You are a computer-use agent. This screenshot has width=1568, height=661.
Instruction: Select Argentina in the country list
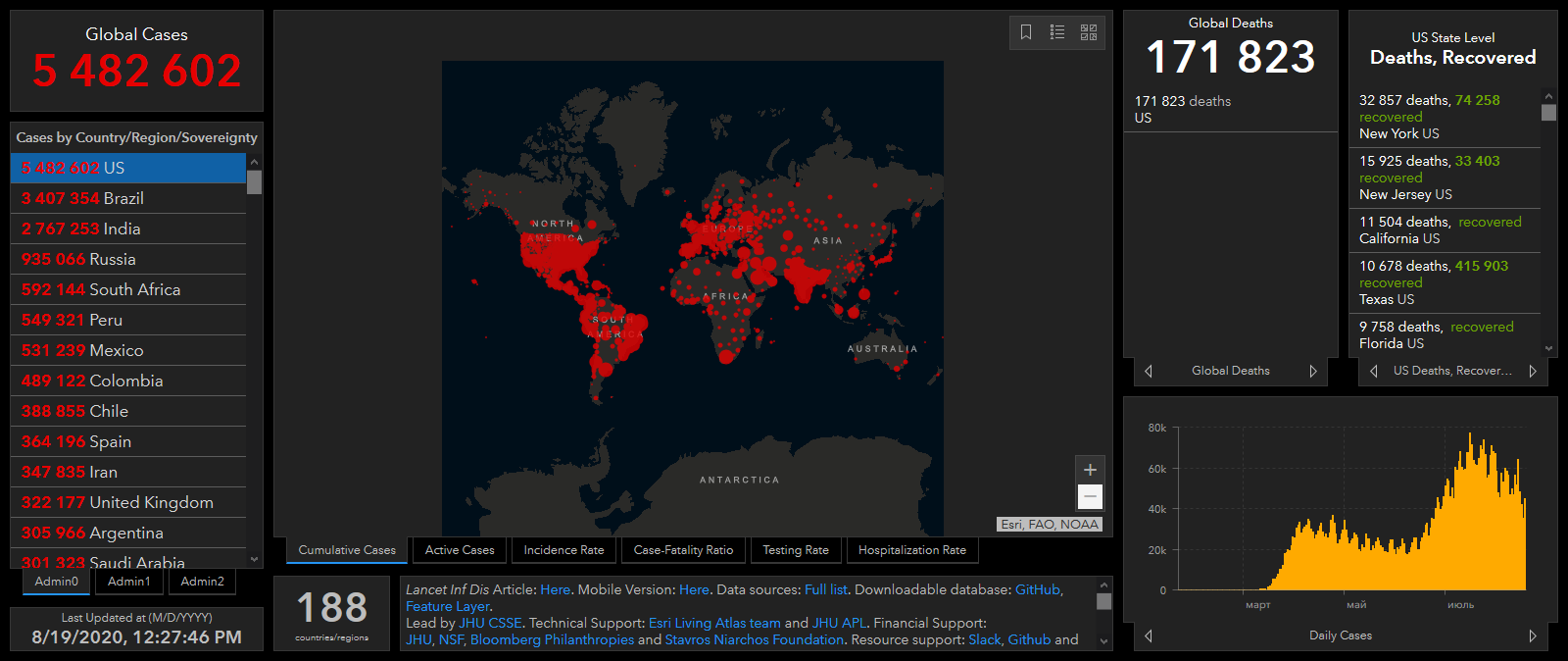click(128, 533)
